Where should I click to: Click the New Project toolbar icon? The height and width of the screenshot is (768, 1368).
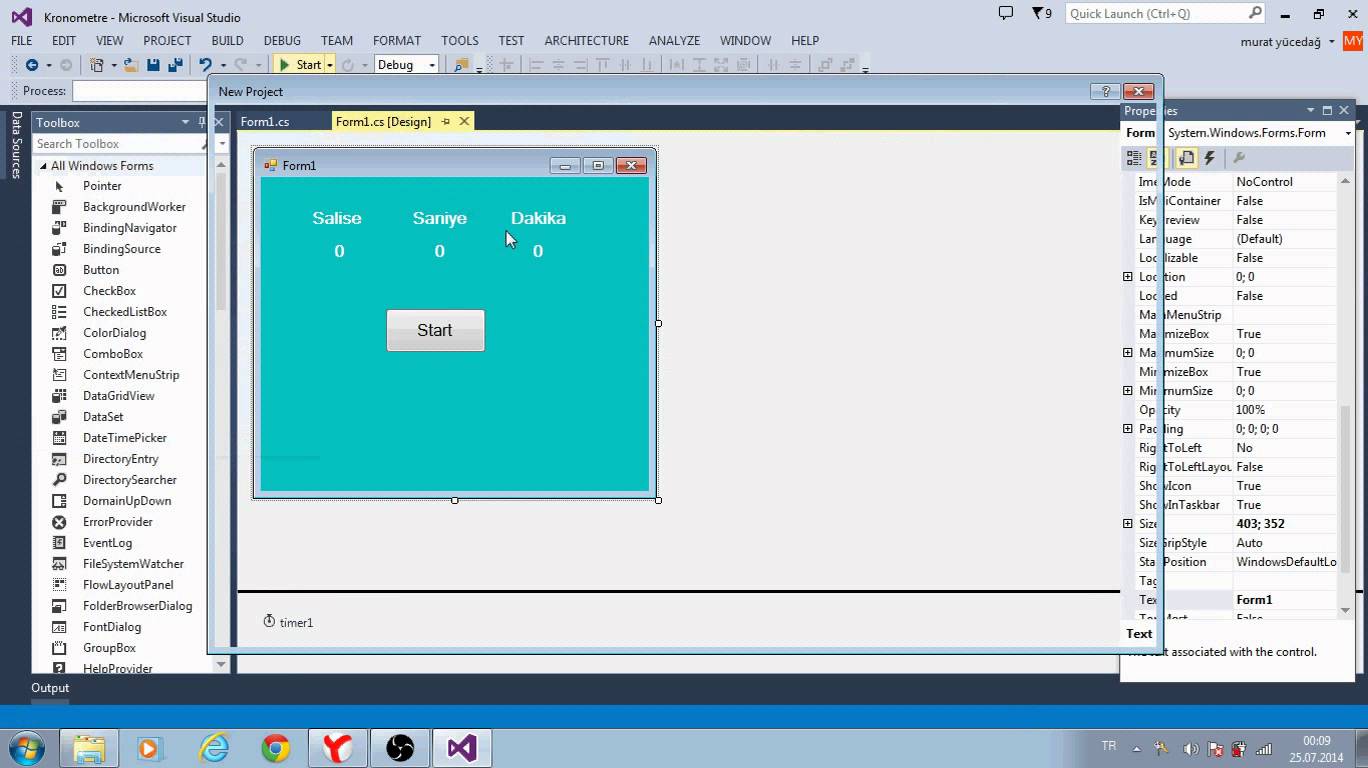coord(97,65)
